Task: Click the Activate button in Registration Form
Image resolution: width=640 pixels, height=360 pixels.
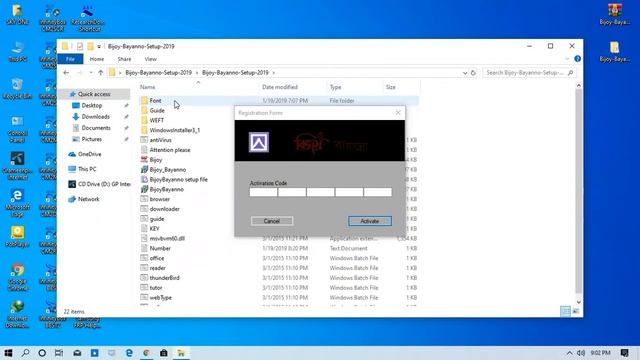Action: [x=370, y=221]
